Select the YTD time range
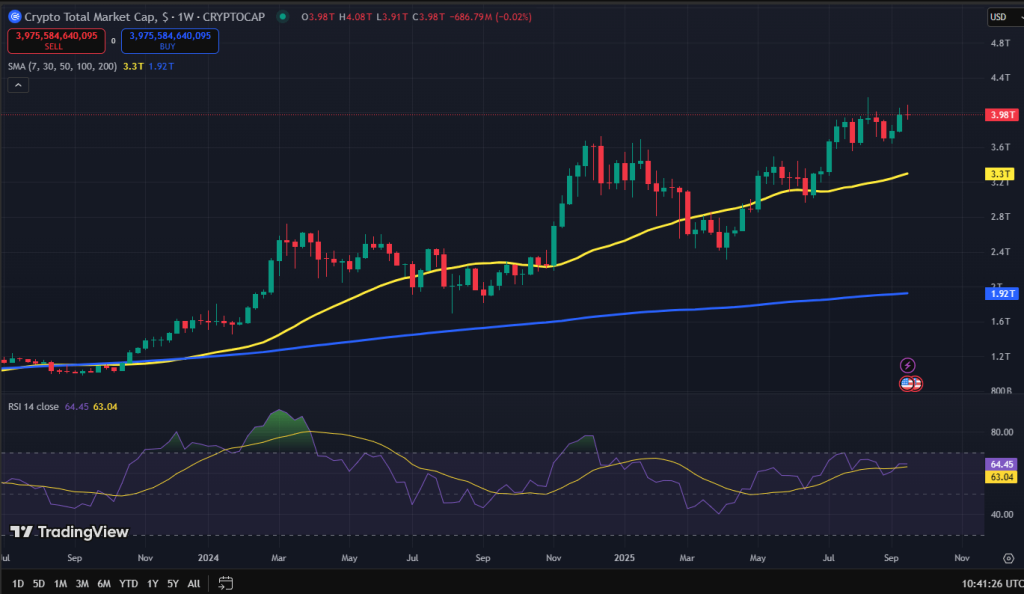 coord(128,584)
